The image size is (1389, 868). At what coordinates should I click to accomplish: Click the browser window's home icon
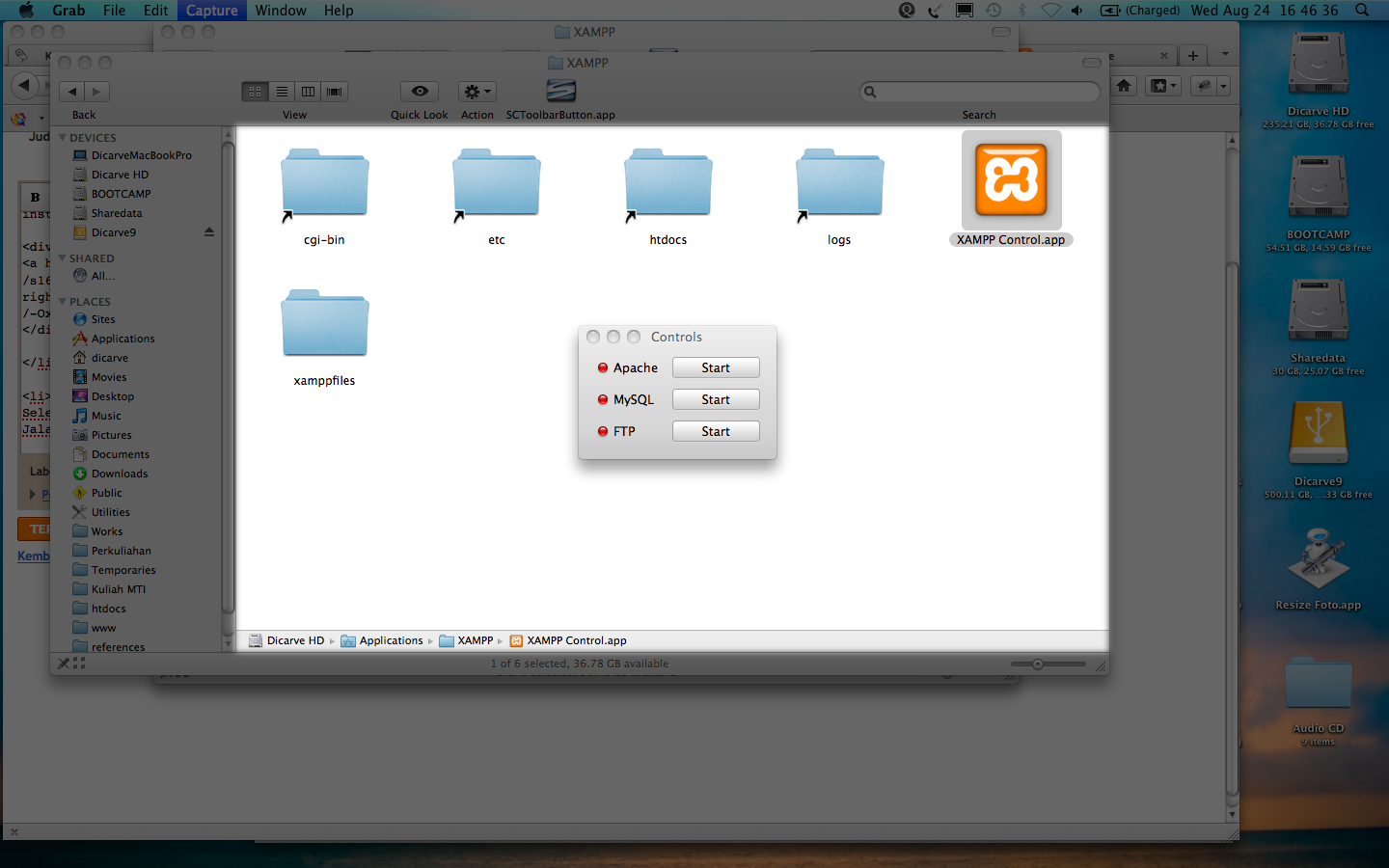[x=1124, y=86]
